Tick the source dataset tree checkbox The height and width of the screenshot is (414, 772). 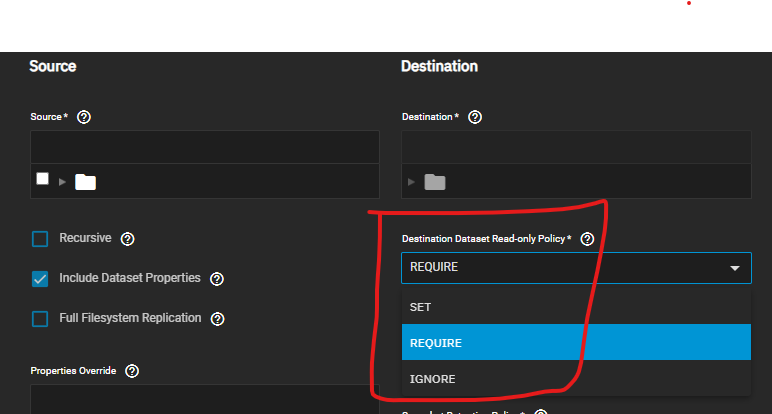tap(42, 178)
